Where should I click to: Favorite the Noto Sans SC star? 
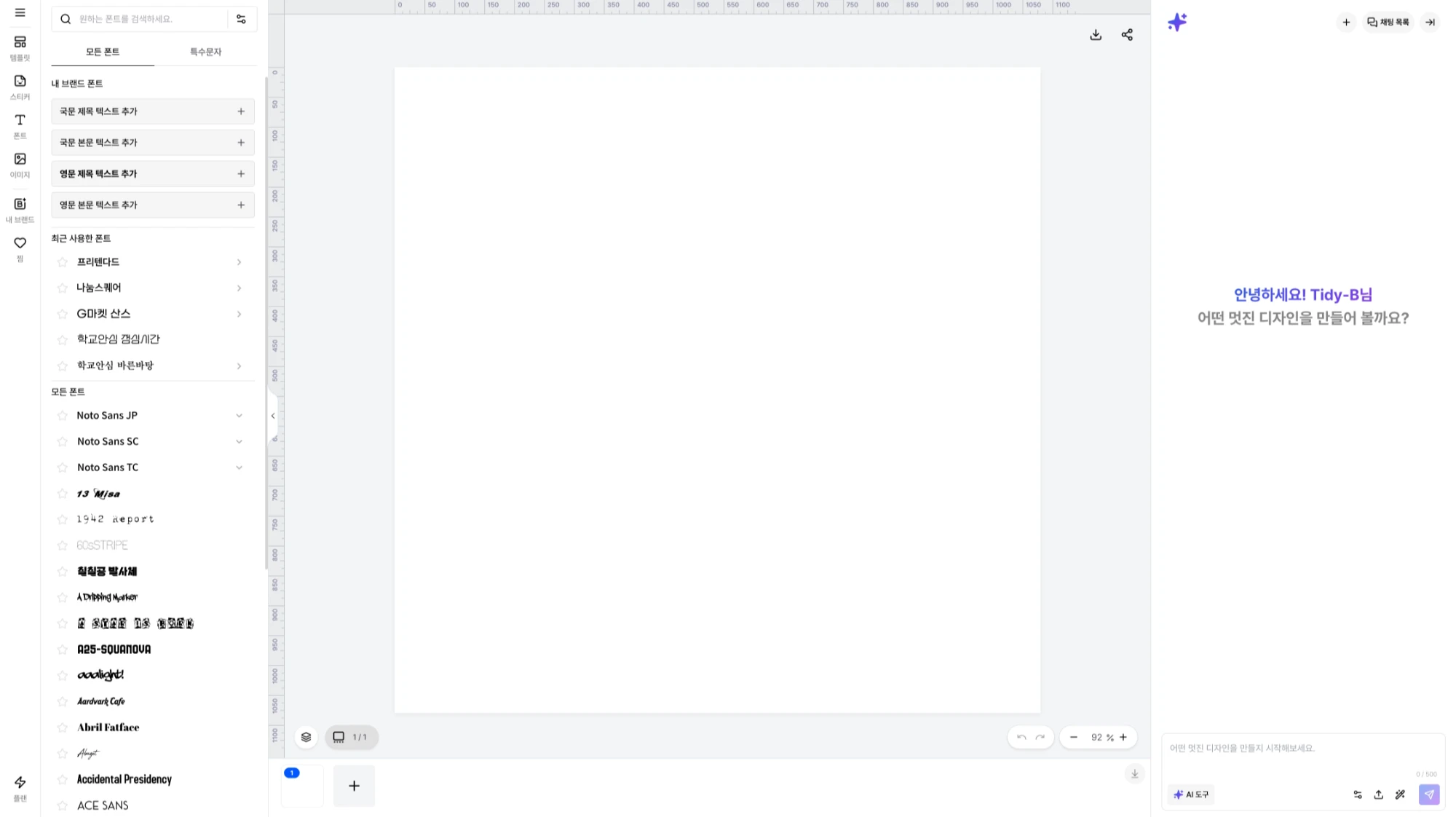(63, 442)
